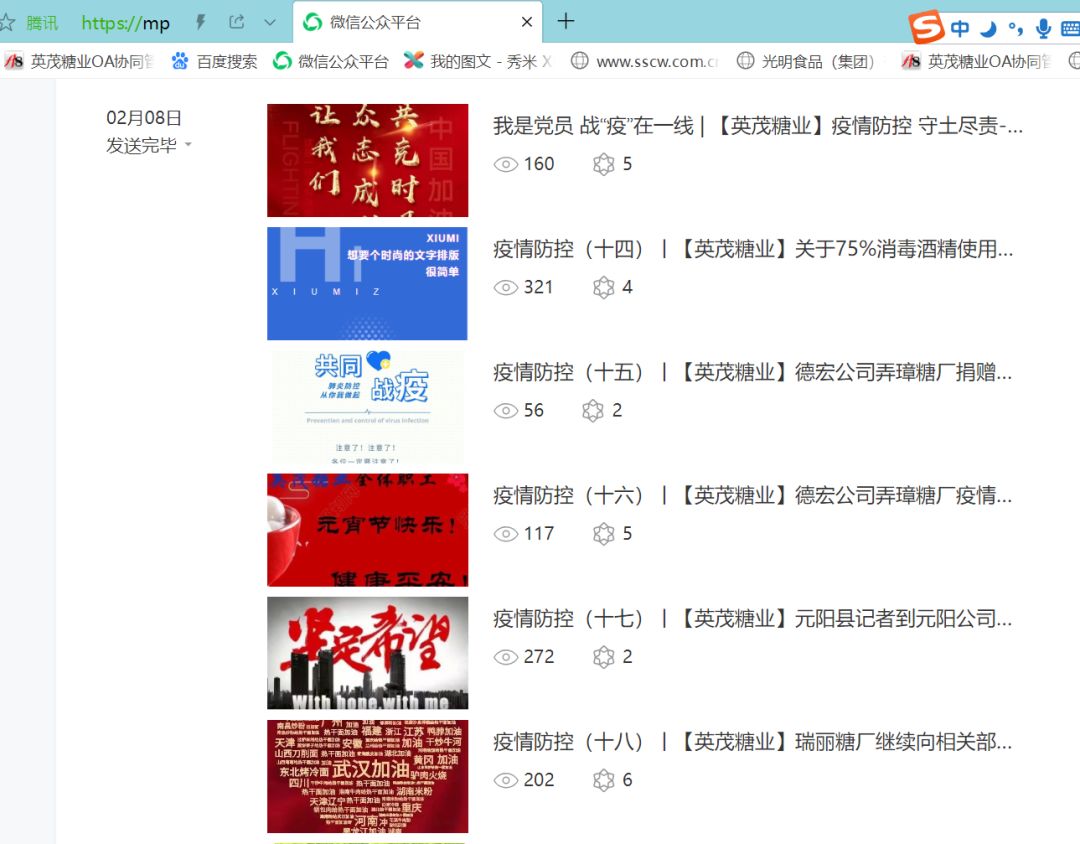Click the Sogou input method S logo
This screenshot has height=844, width=1080.
coord(927,28)
